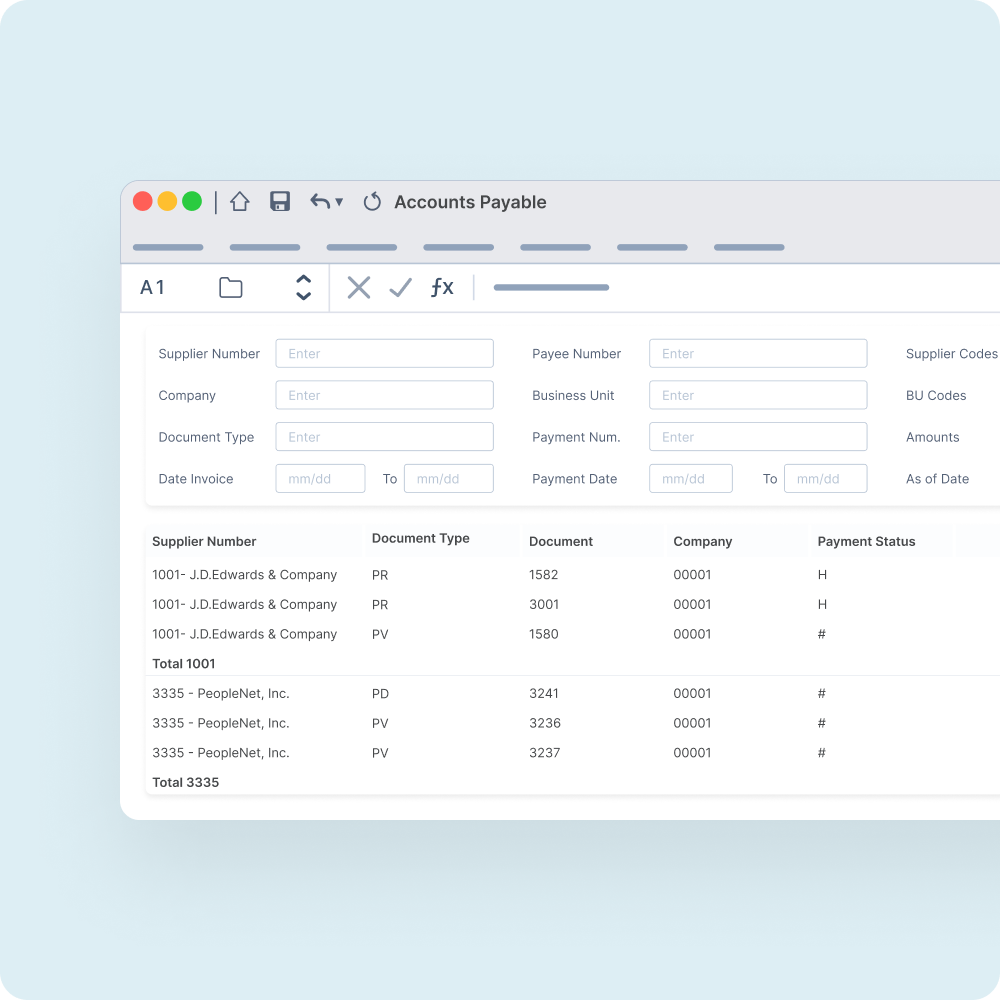Select the Payment Status column header
This screenshot has width=1000, height=1000.
click(x=866, y=541)
